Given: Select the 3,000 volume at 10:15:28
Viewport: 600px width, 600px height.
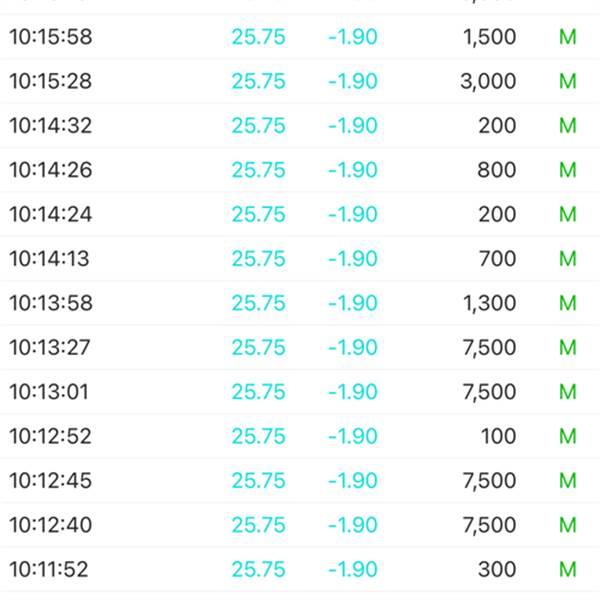Looking at the screenshot, I should click(488, 82).
